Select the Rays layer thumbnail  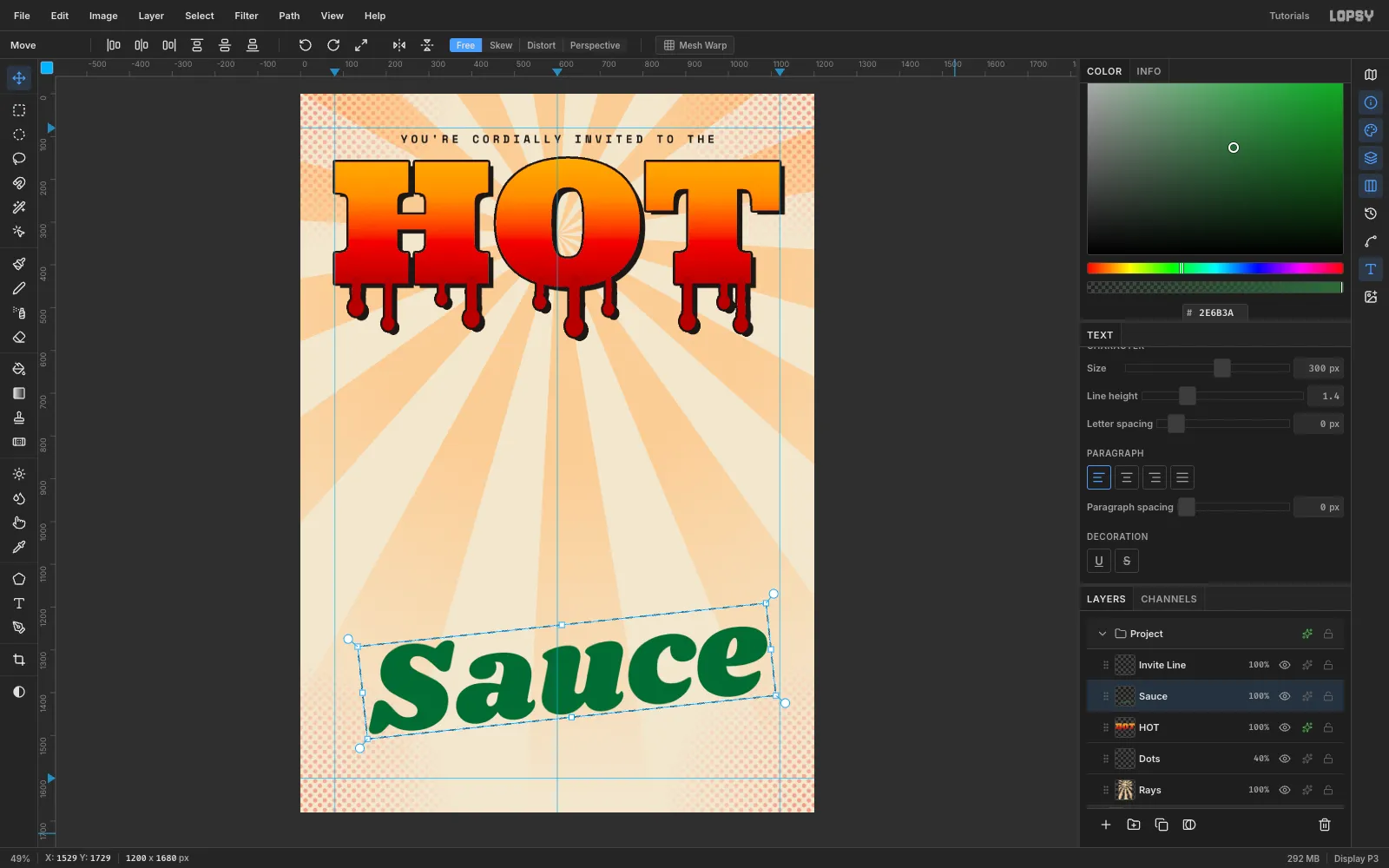(1125, 790)
